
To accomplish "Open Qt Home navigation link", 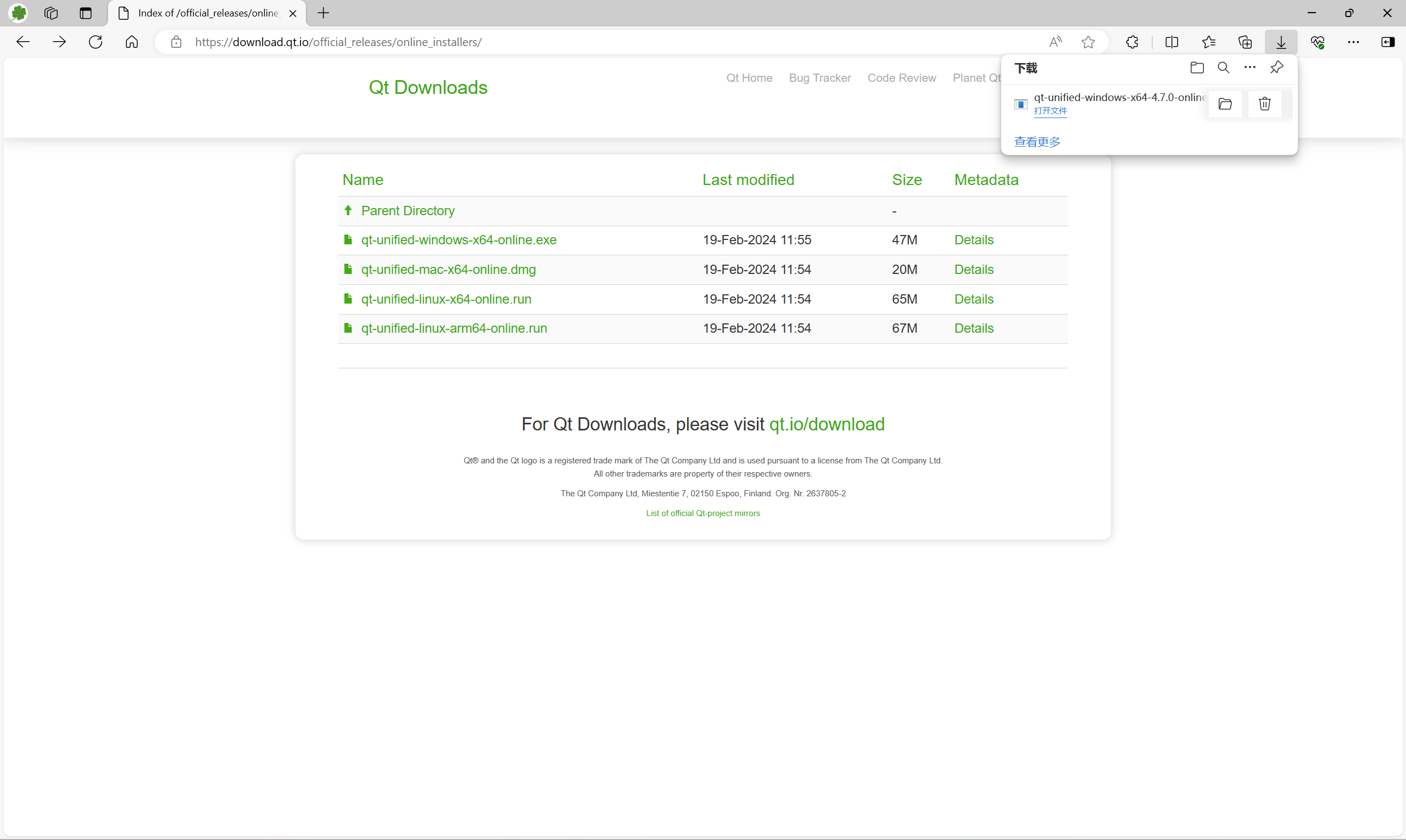I will coord(749,78).
